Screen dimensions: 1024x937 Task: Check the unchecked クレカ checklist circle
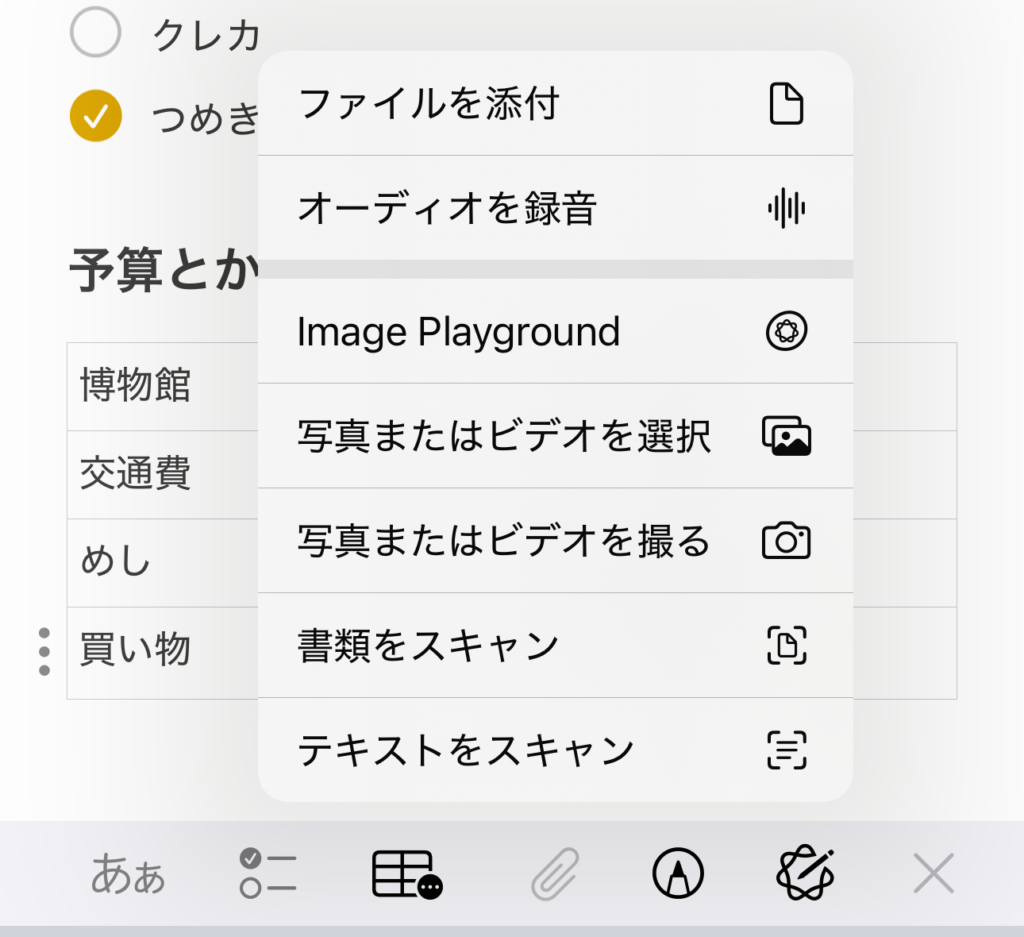coord(96,33)
